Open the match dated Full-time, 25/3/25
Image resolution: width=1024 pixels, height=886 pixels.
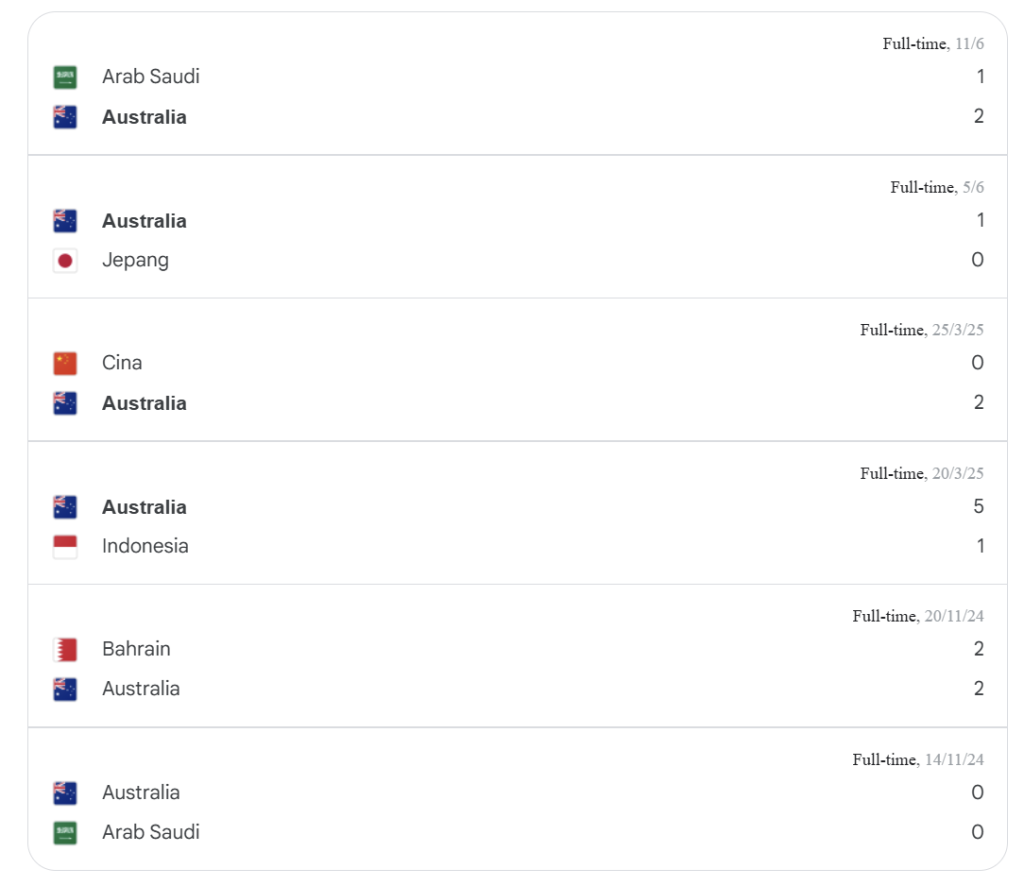coord(517,370)
